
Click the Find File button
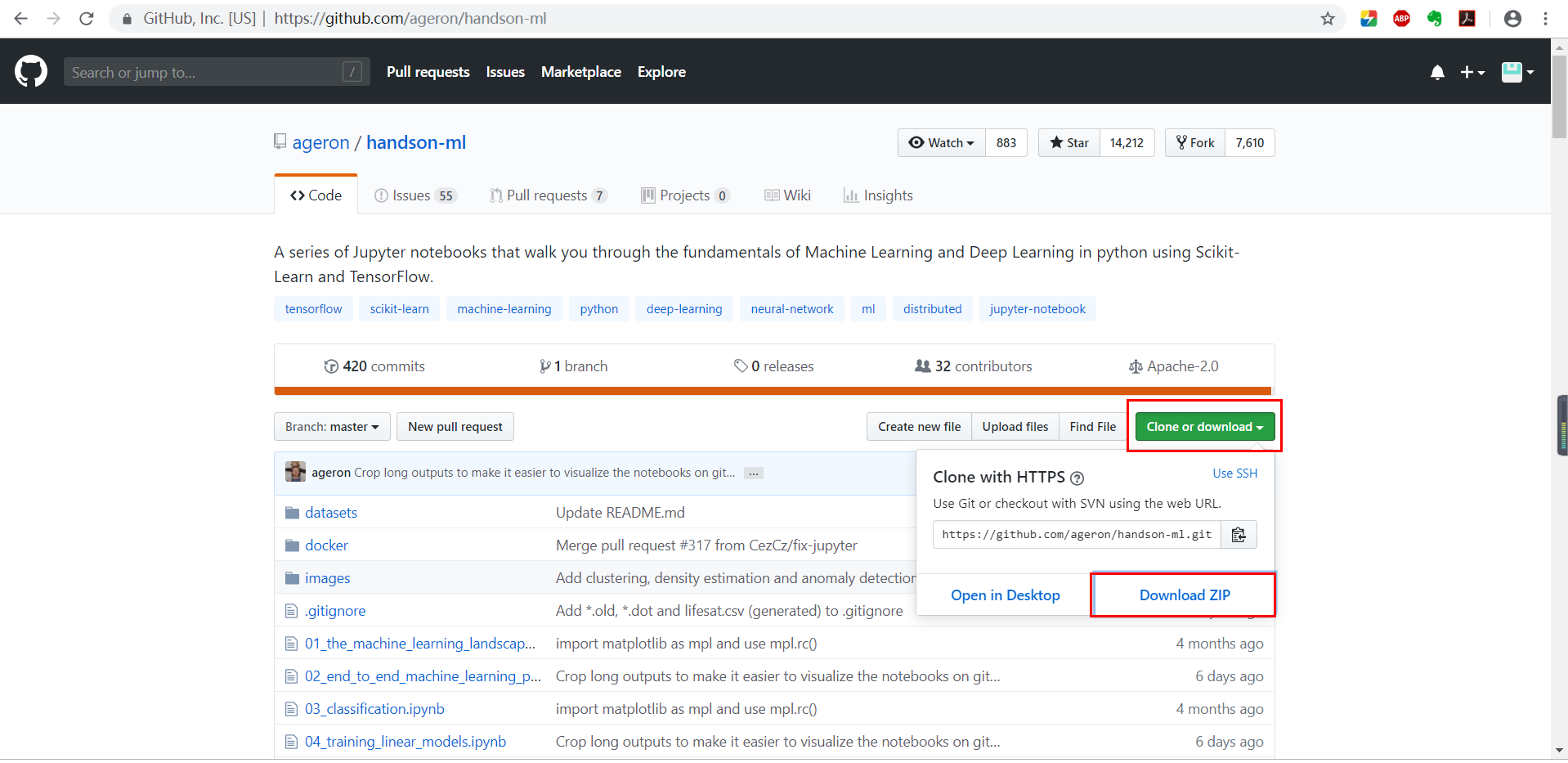[1093, 427]
